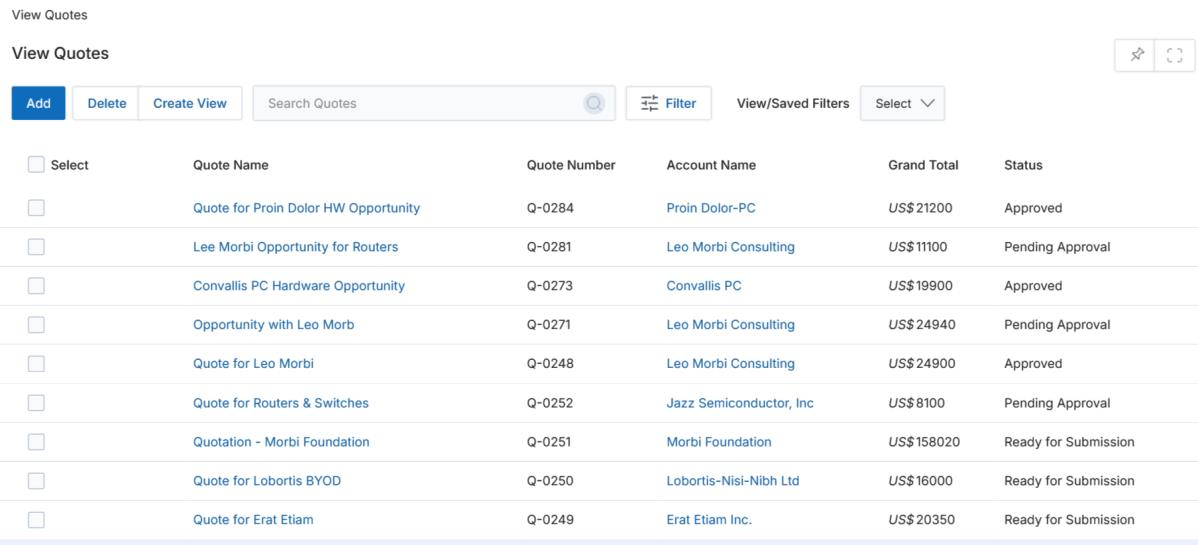Open Quotation - Morbi Foundation

pos(281,442)
